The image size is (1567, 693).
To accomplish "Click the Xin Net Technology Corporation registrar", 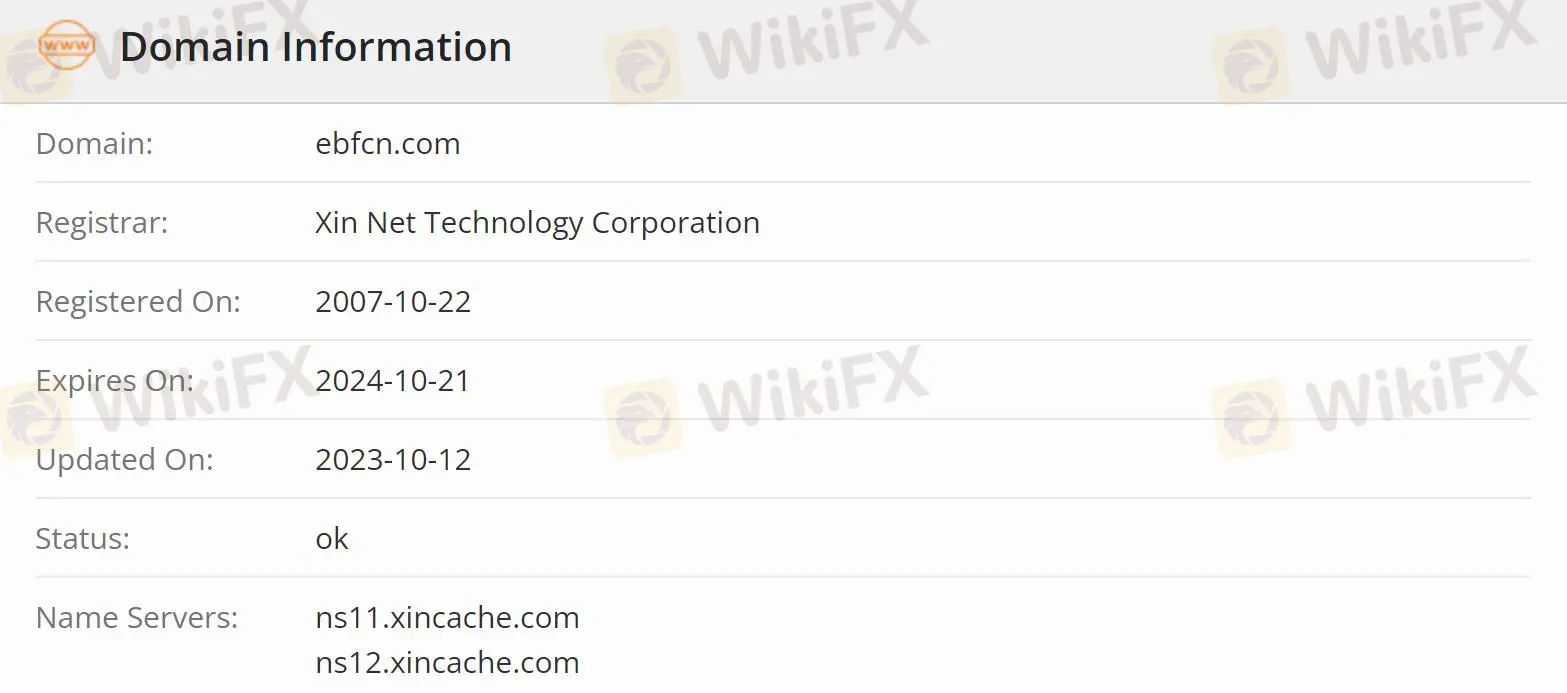I will pos(537,222).
